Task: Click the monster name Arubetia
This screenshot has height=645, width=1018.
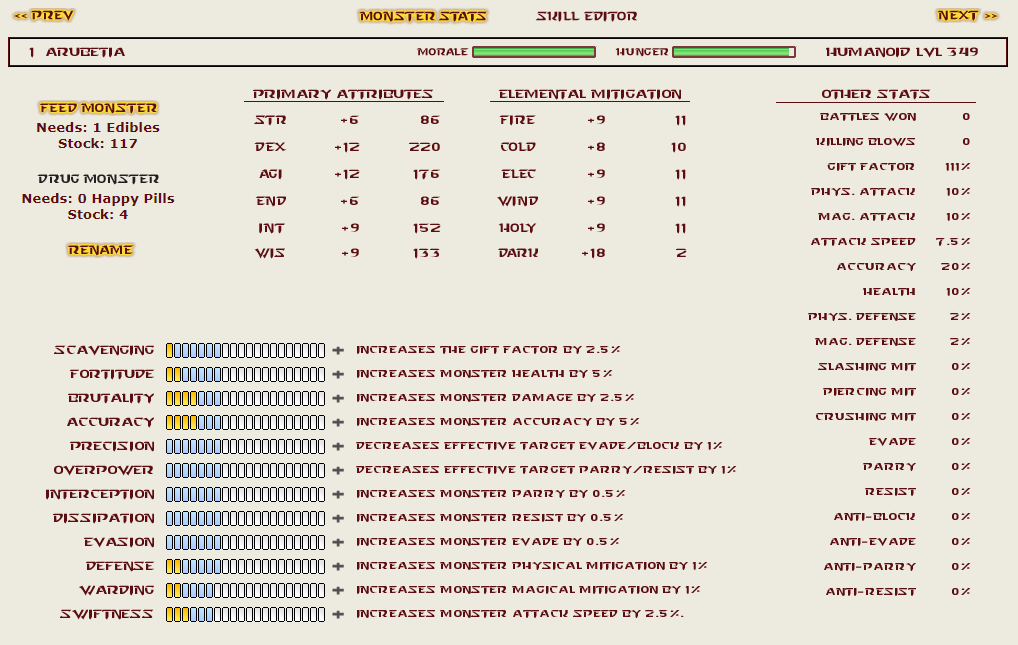Action: [85, 52]
